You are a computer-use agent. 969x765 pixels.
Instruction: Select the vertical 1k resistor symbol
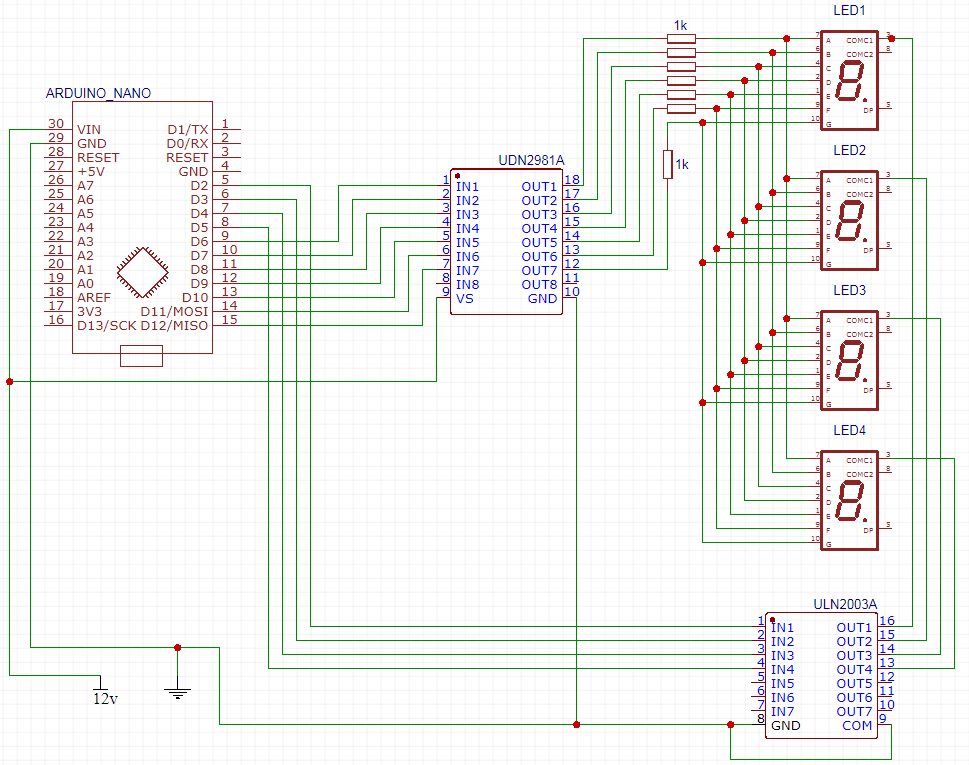(x=667, y=164)
